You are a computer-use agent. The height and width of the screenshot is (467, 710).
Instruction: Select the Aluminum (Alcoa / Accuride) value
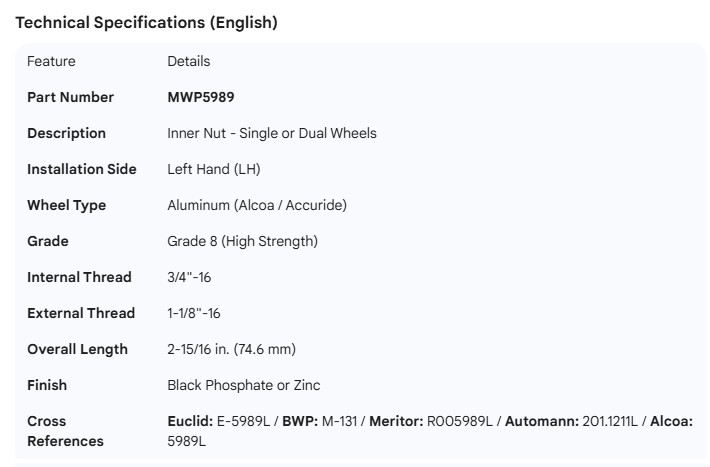pyautogui.click(x=257, y=206)
